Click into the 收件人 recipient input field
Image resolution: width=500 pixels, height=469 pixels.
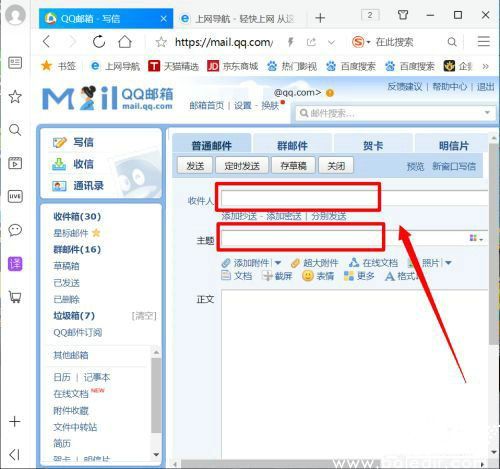pyautogui.click(x=354, y=198)
